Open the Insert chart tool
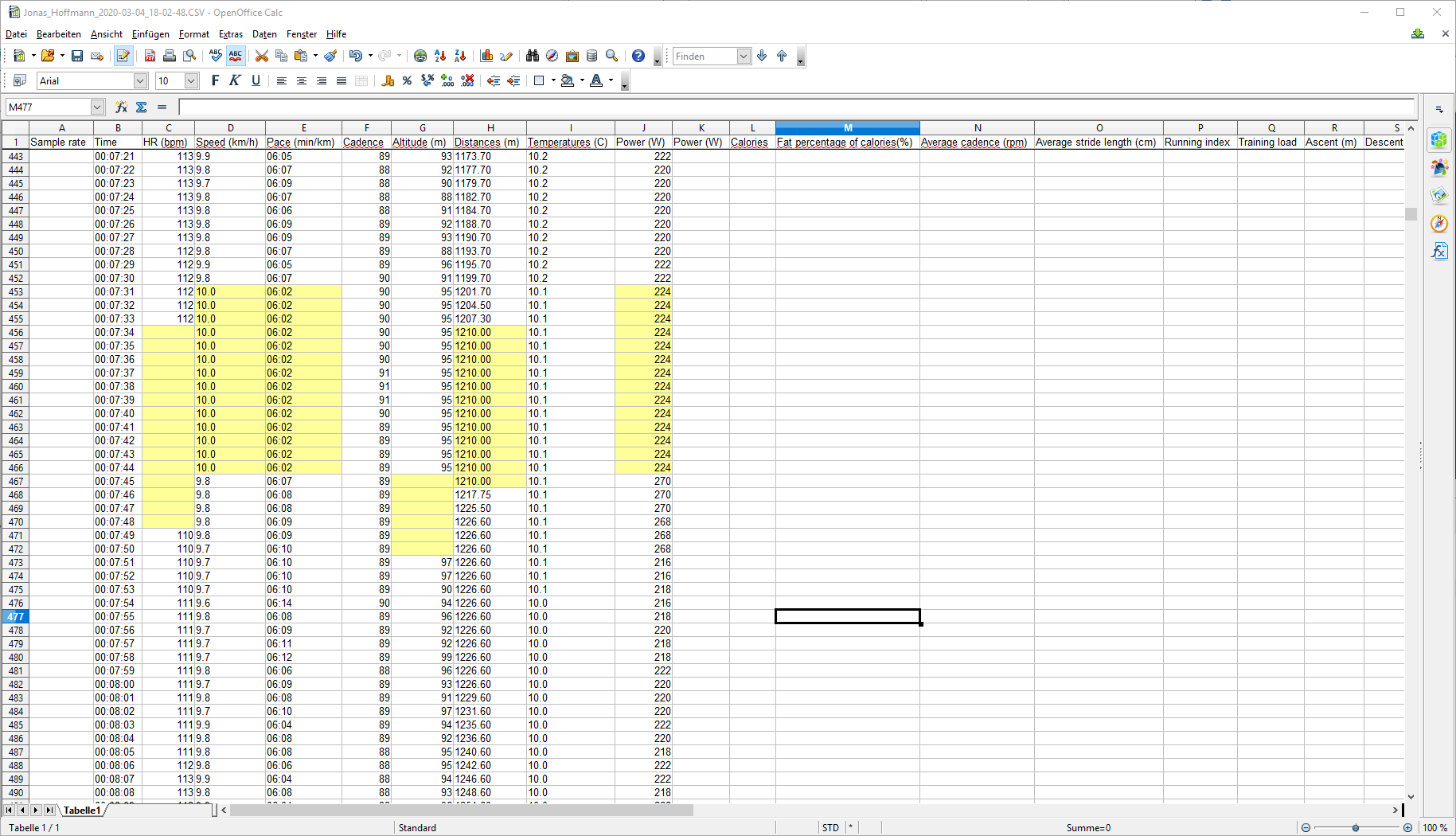This screenshot has width=1456, height=836. point(486,56)
